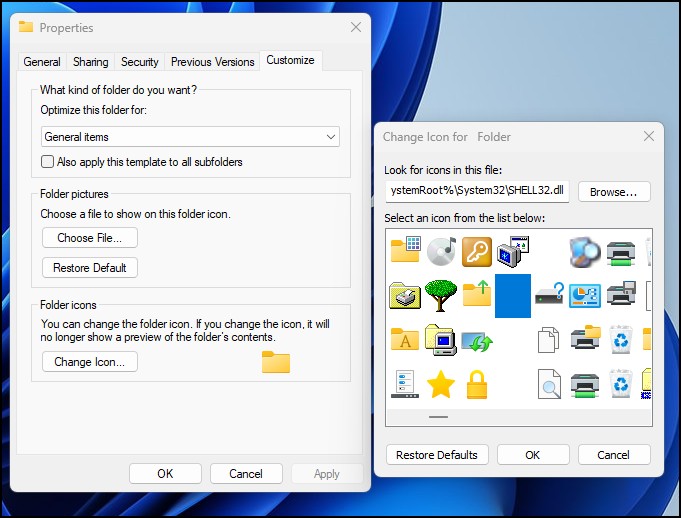Enable 'Also apply this template to all subfolders'
Viewport: 681px width, 518px height.
click(x=48, y=162)
